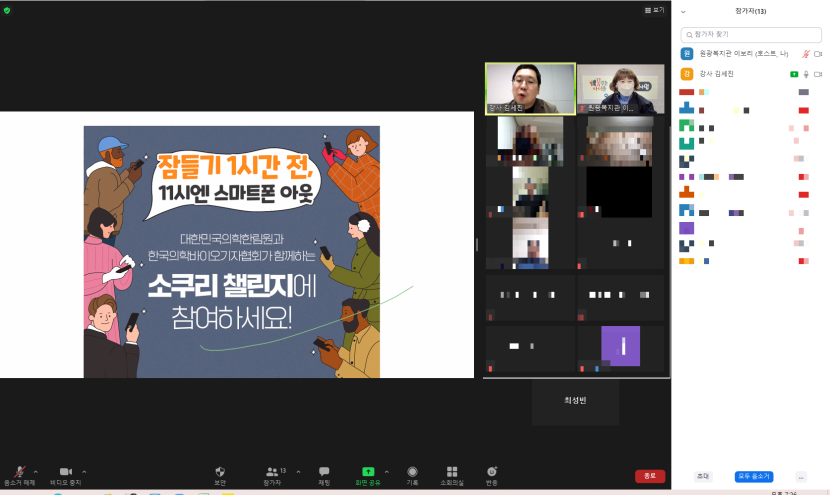
Task: Click the green 화면 공유 share screen icon
Action: [368, 472]
